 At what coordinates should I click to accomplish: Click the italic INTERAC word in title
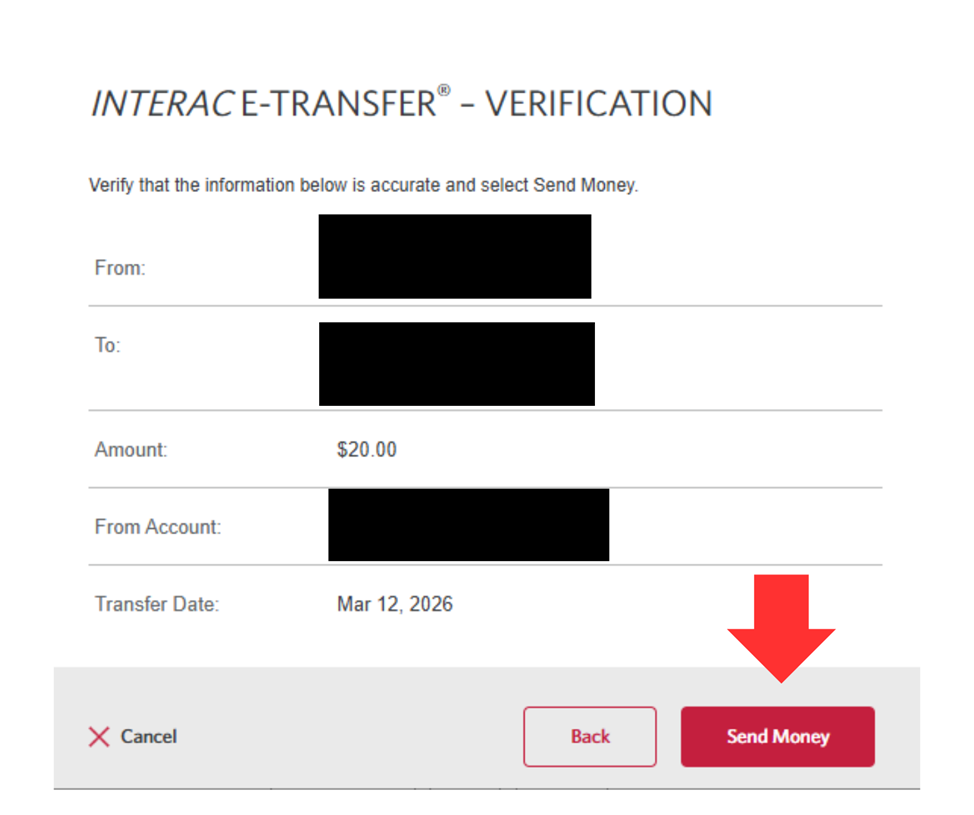pyautogui.click(x=162, y=104)
